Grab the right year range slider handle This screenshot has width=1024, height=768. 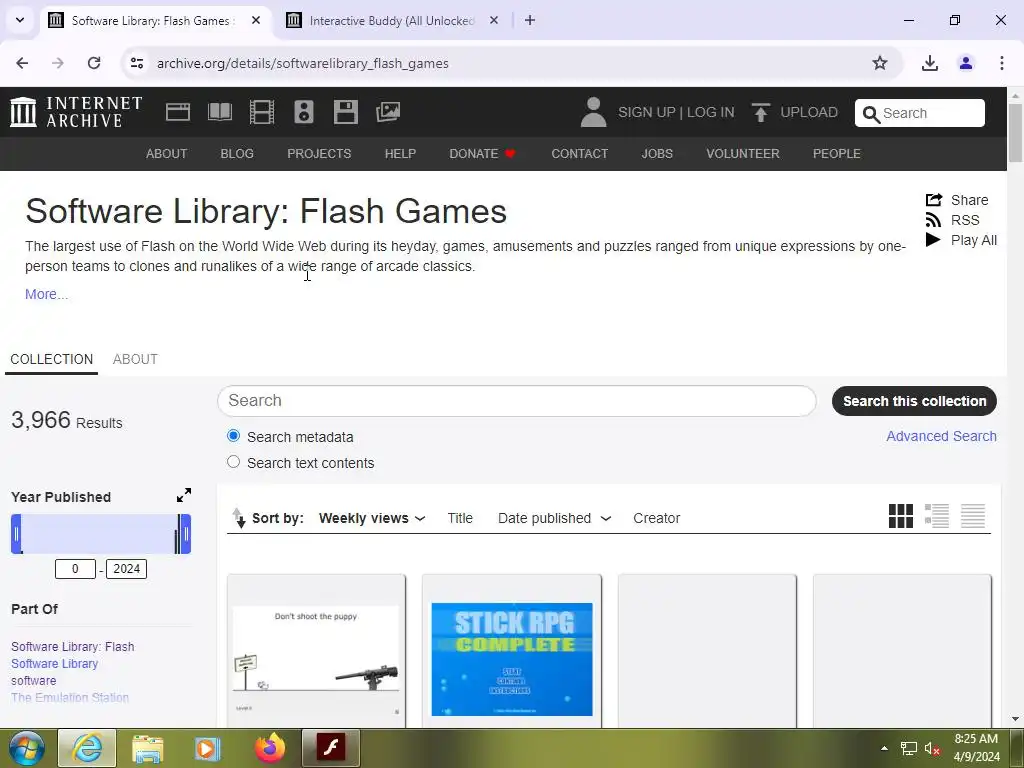coord(185,534)
